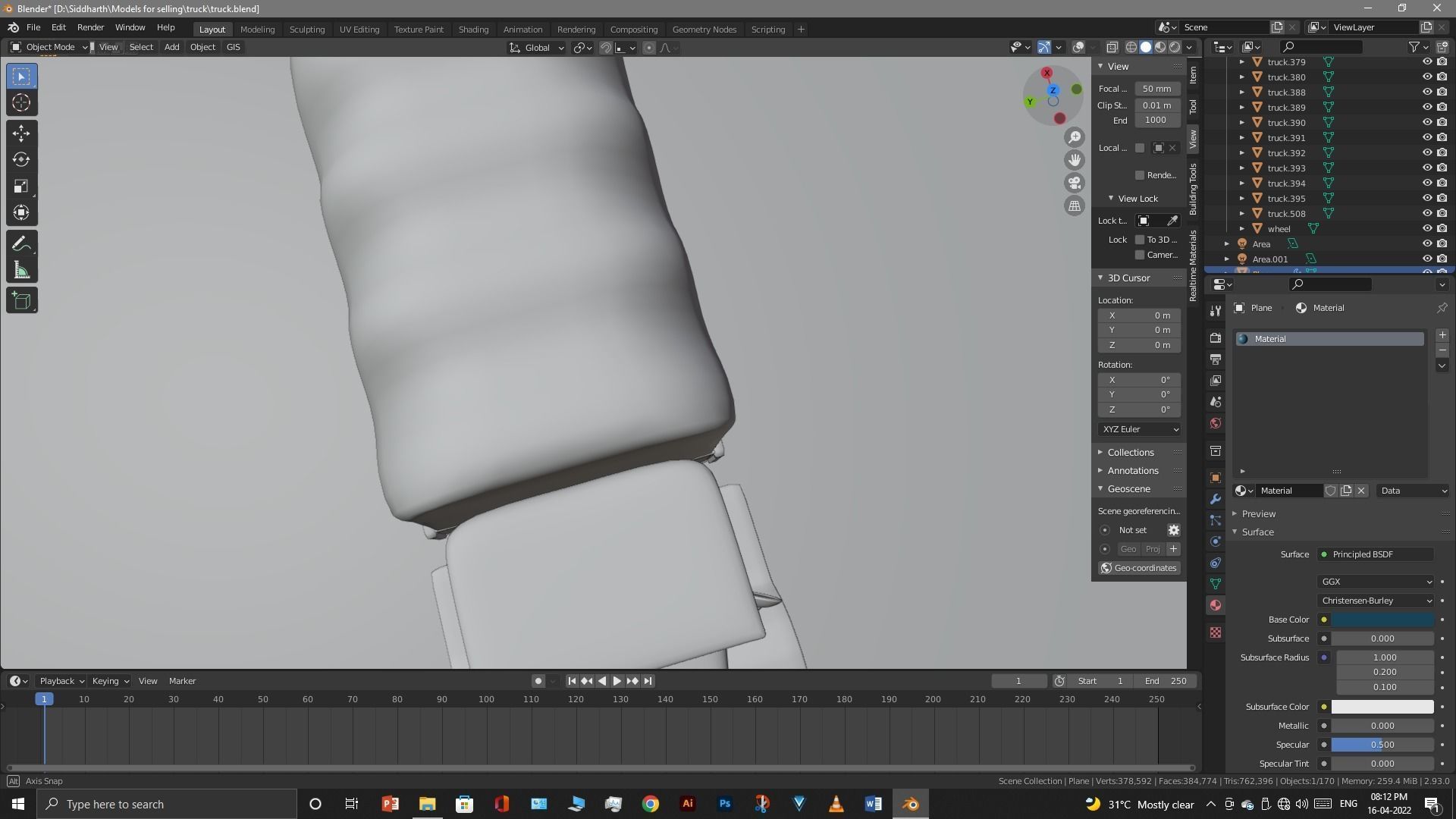Click the Toggle camera view icon

(x=1075, y=183)
